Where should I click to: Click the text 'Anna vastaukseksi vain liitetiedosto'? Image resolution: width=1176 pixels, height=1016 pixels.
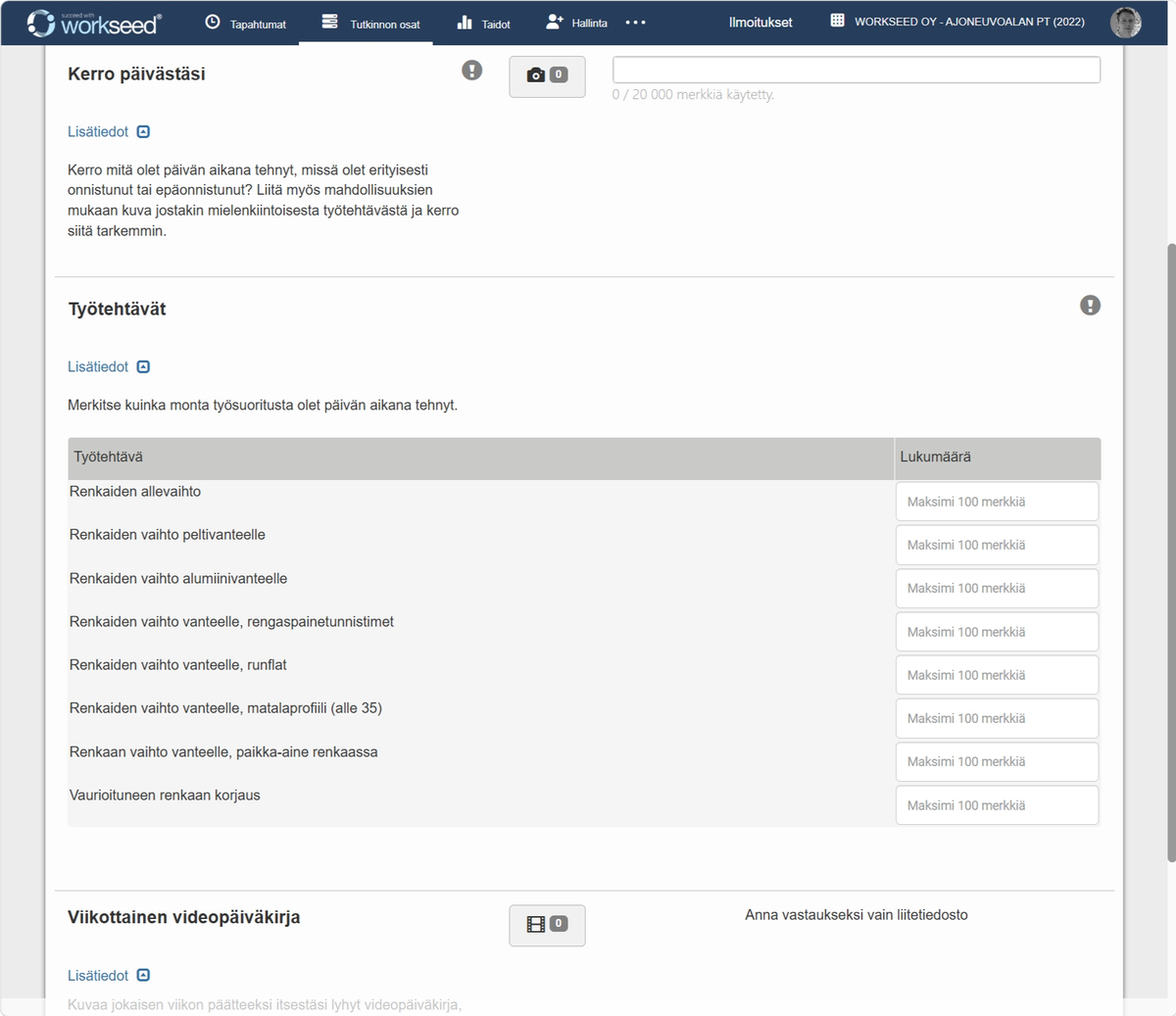857,915
